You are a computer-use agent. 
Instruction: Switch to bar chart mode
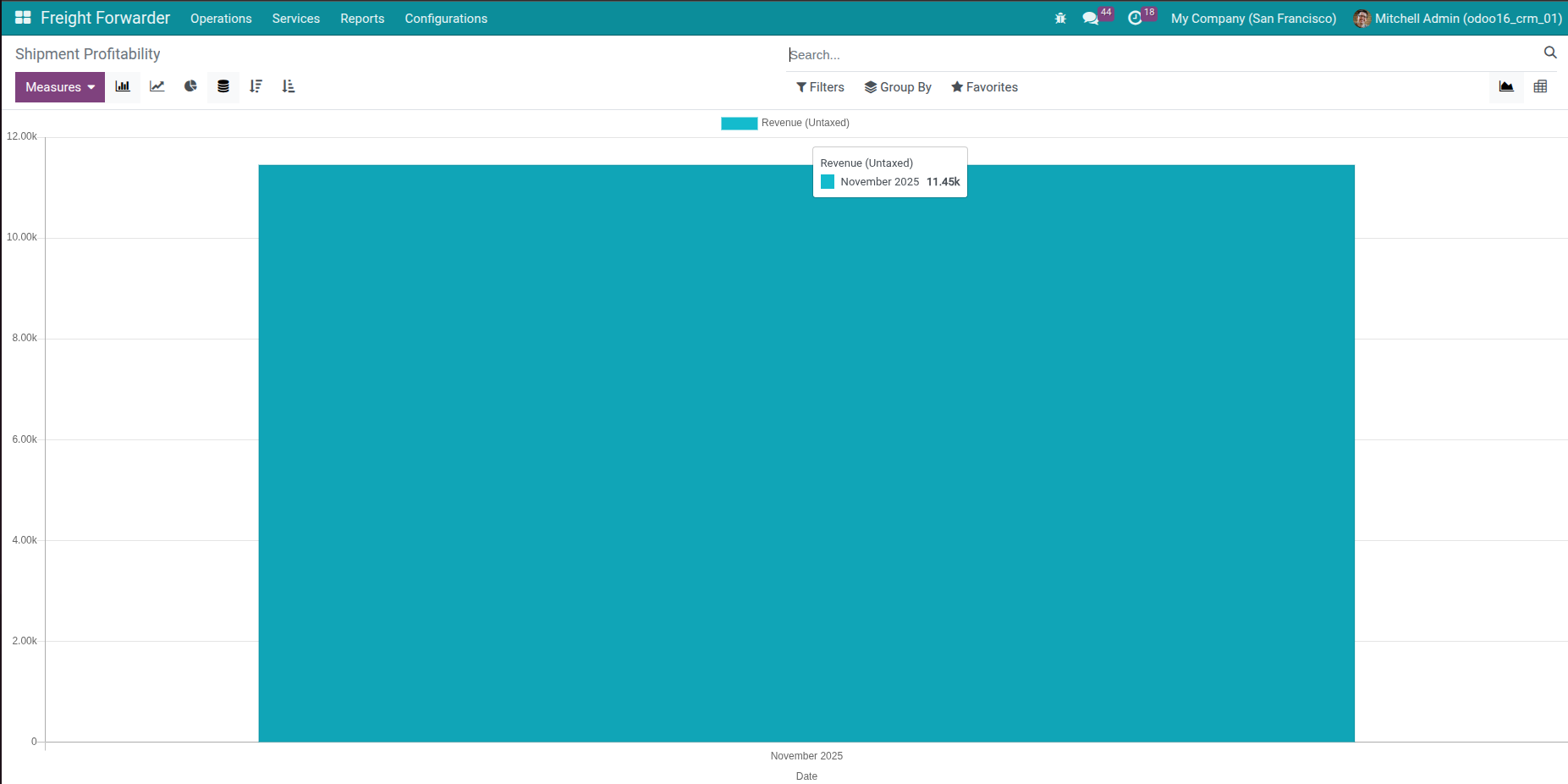(x=123, y=86)
